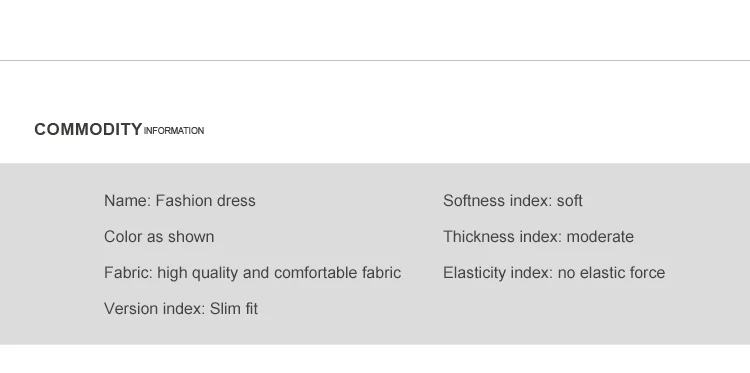Click the Fabric description line
This screenshot has height=373, width=750.
253,273
